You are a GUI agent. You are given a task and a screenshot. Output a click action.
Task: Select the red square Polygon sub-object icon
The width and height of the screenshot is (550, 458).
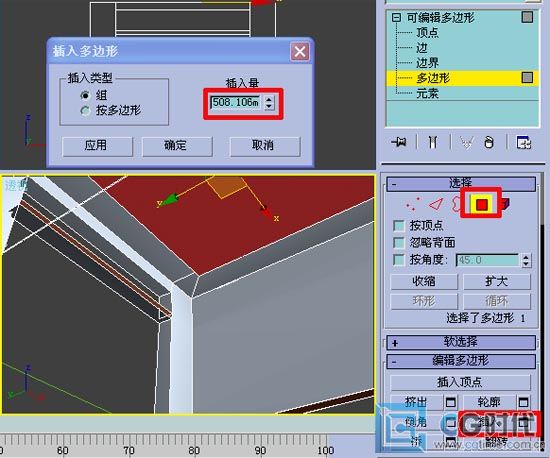[482, 204]
